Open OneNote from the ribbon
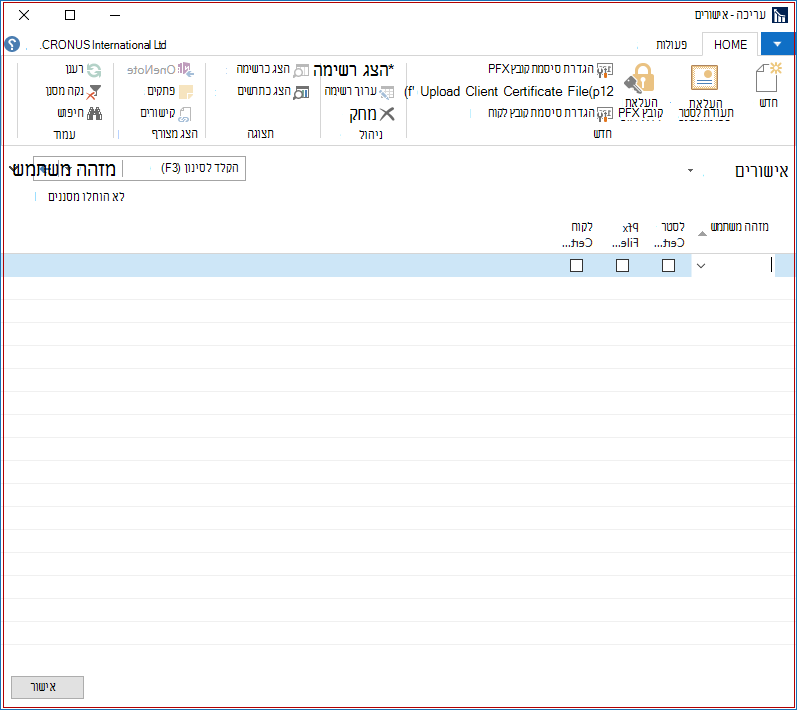Screen dimensions: 797x710 point(161,70)
